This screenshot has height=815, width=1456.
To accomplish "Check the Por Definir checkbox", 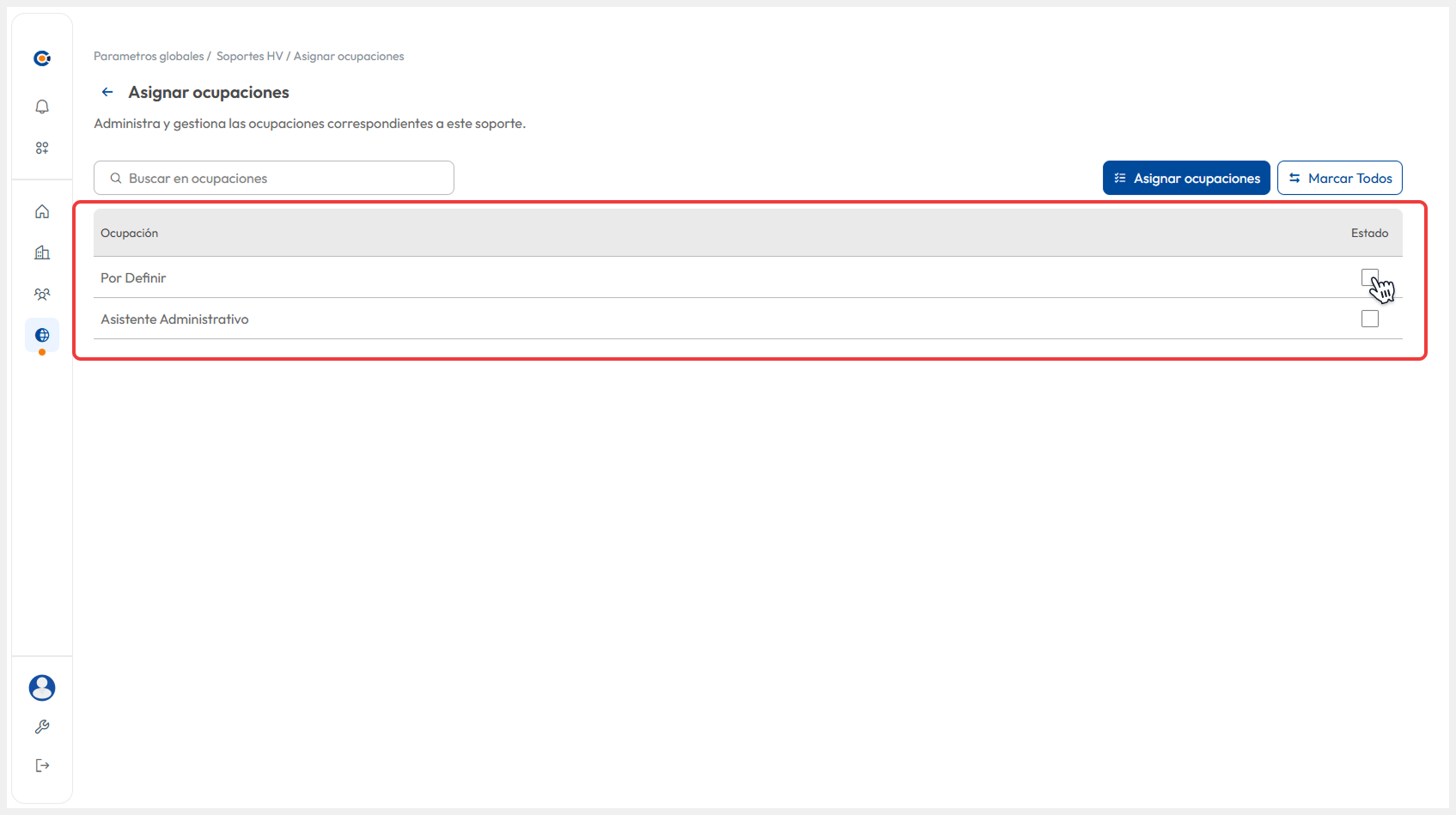I will click(x=1369, y=277).
